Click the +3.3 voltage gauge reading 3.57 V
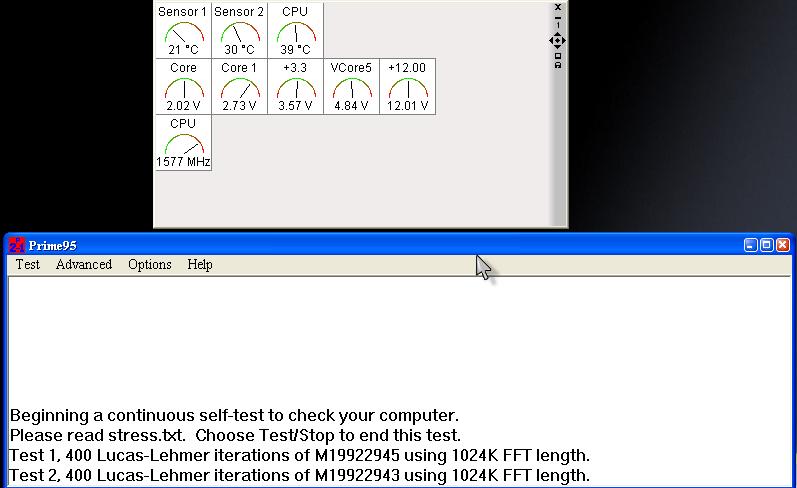Viewport: 797px width, 488px height. coord(295,86)
